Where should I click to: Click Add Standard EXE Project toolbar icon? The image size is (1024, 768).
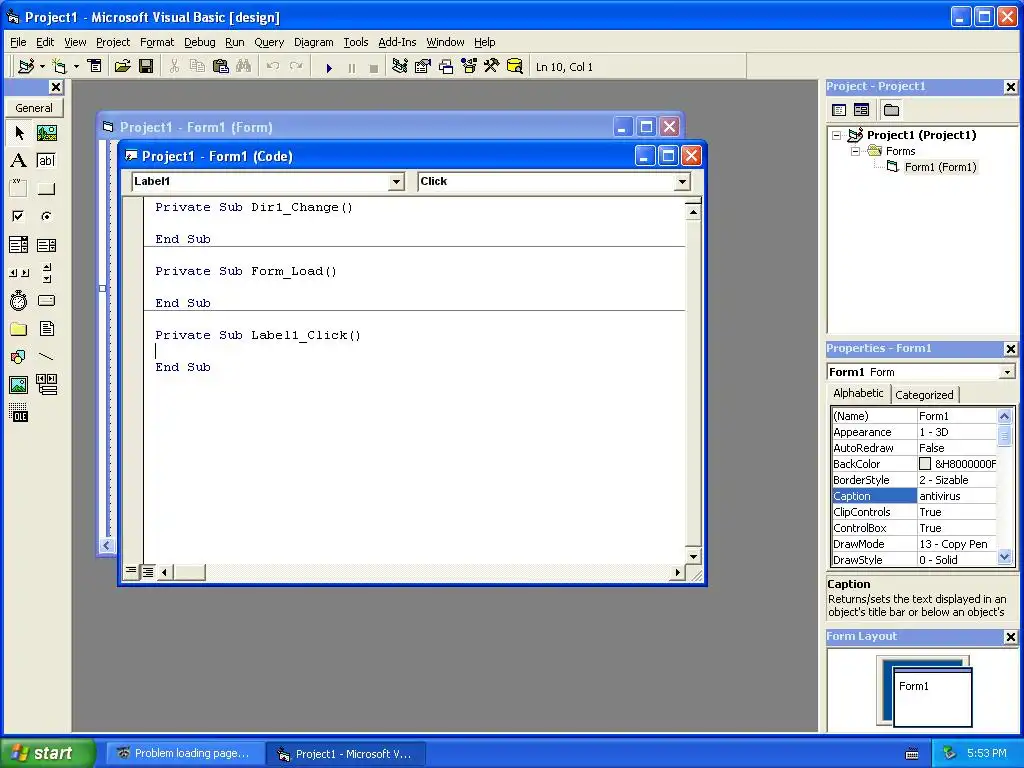coord(26,67)
